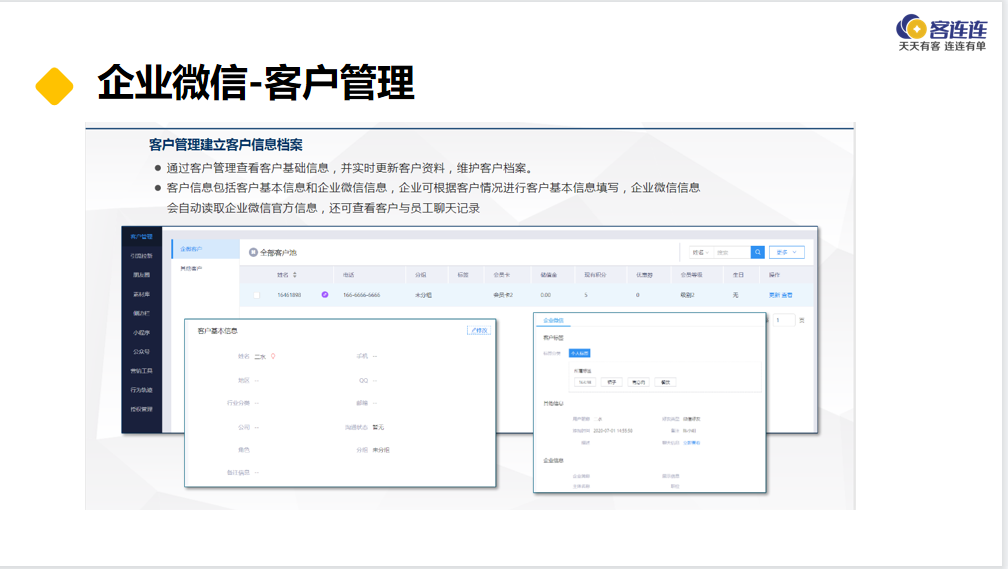The image size is (1008, 569).
Task: Click the sort arrows on 姓名 column
Action: pyautogui.click(x=294, y=274)
